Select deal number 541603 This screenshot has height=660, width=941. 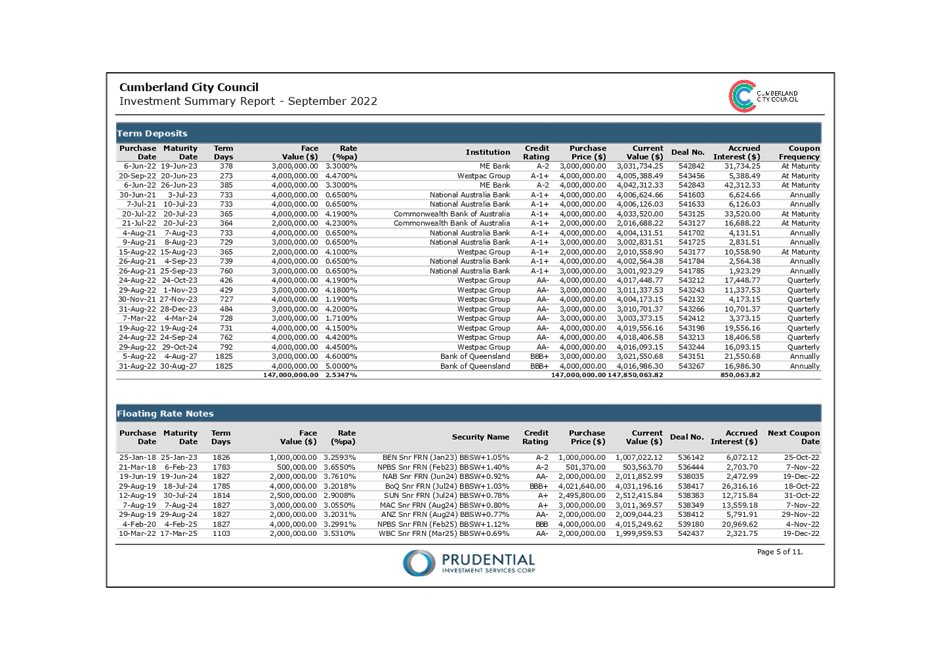(x=691, y=195)
